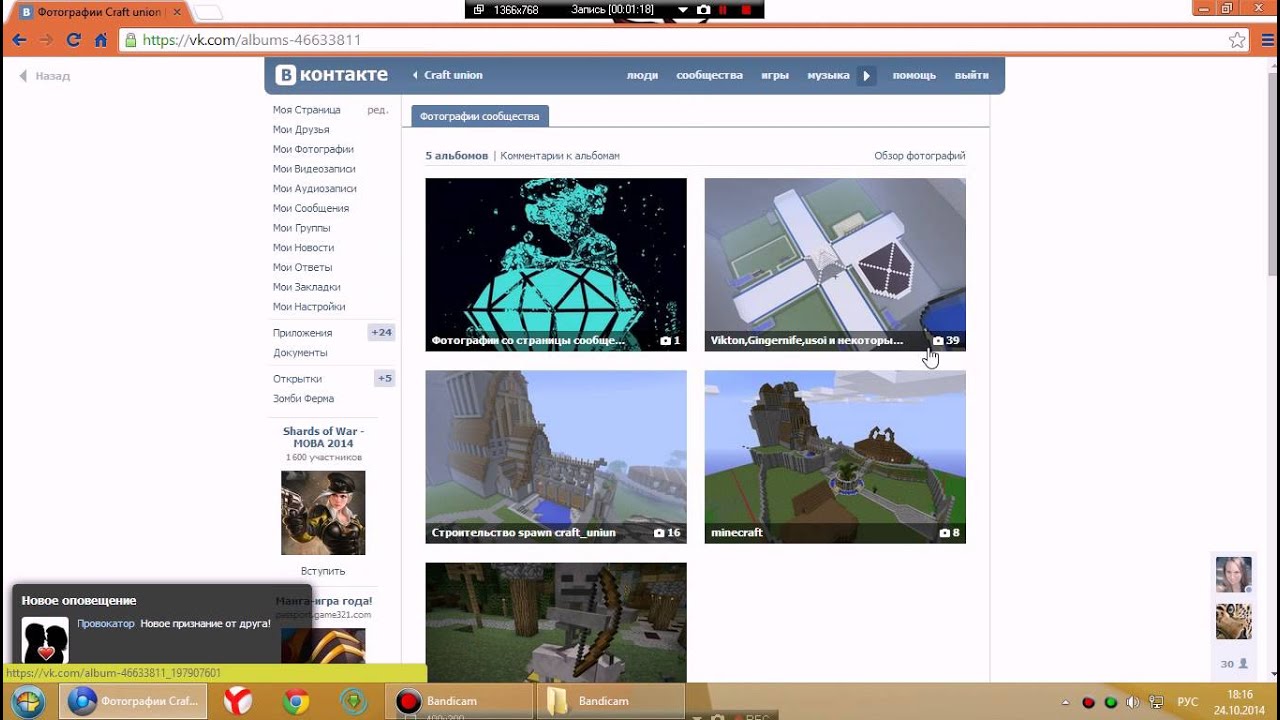1280x720 pixels.
Task: Open Мои Друзья in the sidebar
Action: 301,129
